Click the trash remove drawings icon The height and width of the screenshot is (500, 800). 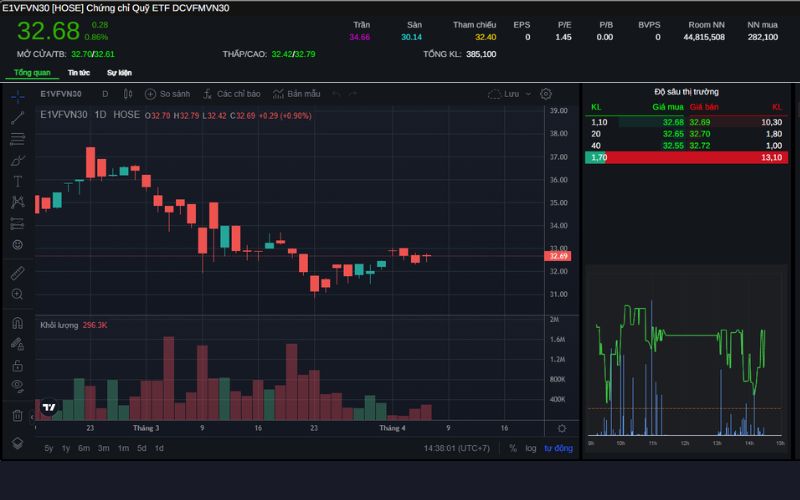(17, 415)
